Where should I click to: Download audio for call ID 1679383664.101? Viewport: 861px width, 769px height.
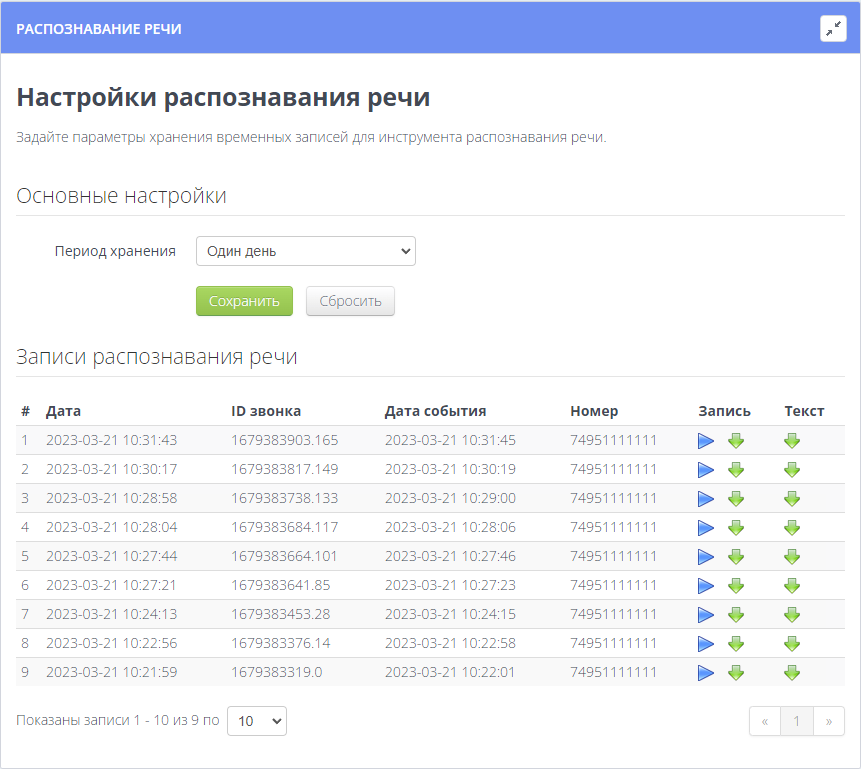tap(736, 556)
